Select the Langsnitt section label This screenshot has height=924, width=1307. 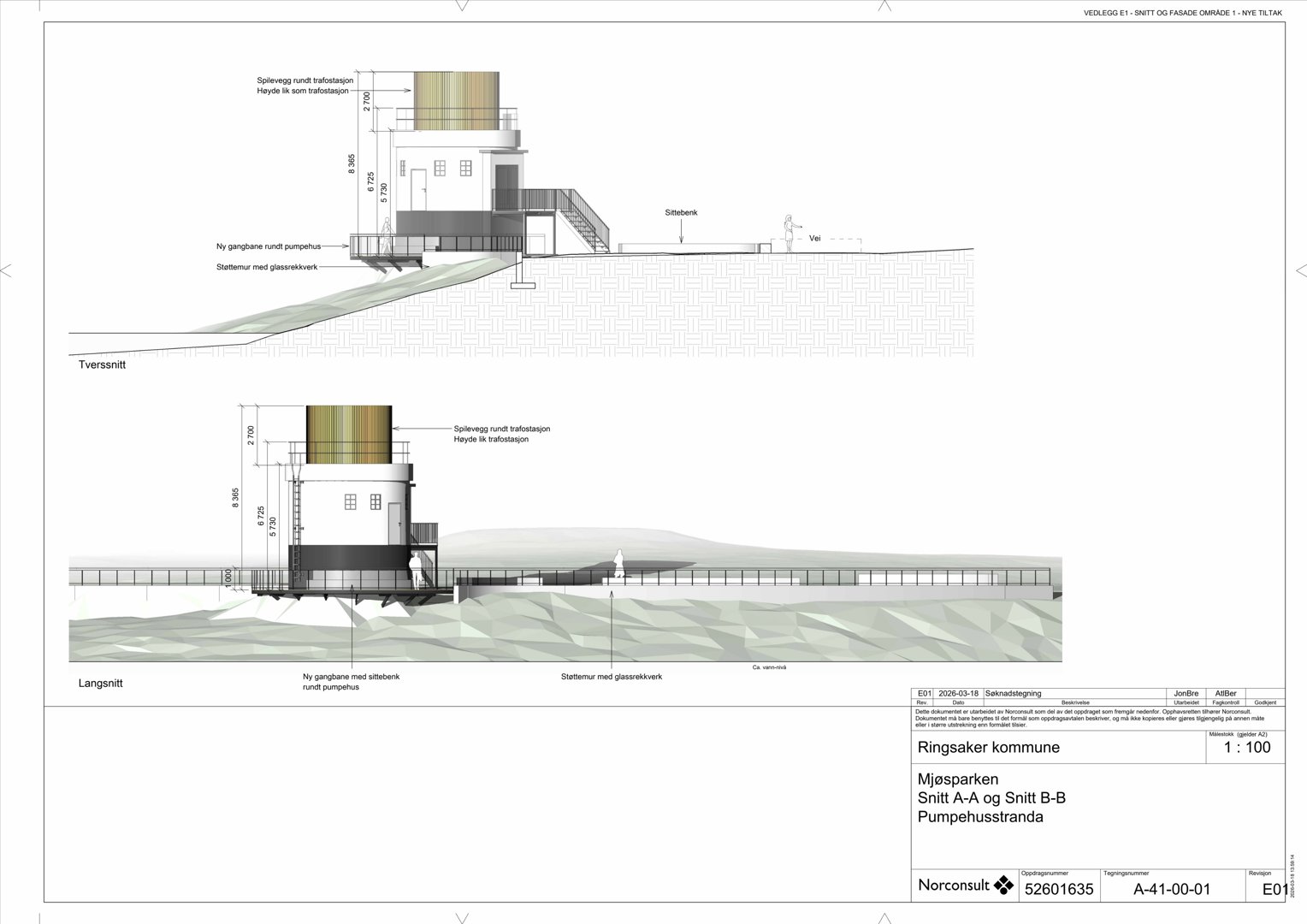tap(101, 684)
